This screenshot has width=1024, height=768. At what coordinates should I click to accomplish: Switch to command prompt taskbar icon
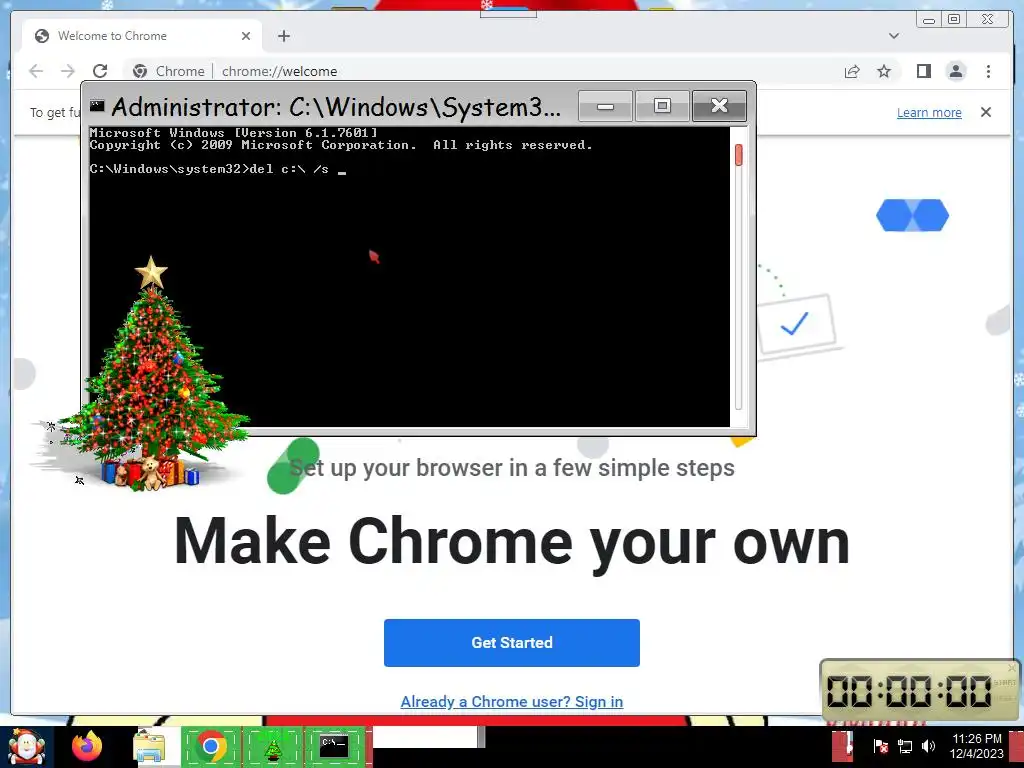[x=334, y=746]
